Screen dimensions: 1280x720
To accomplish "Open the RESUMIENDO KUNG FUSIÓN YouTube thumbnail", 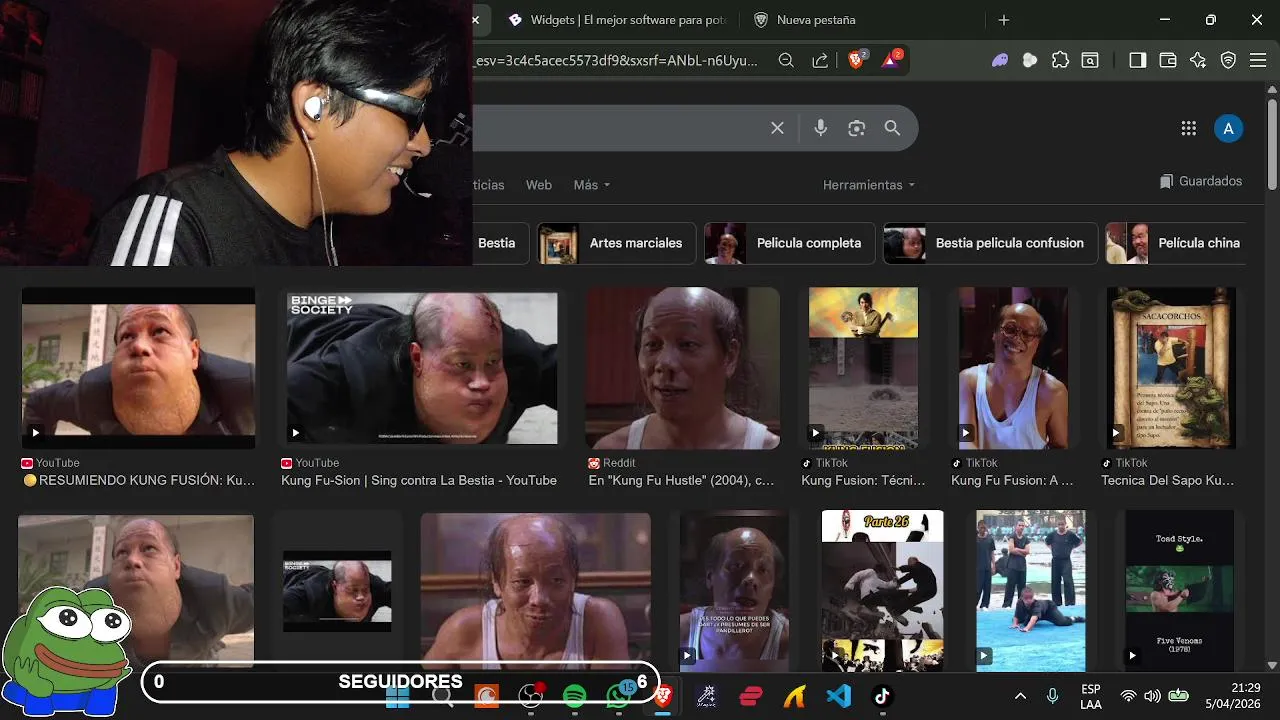I will click(138, 368).
